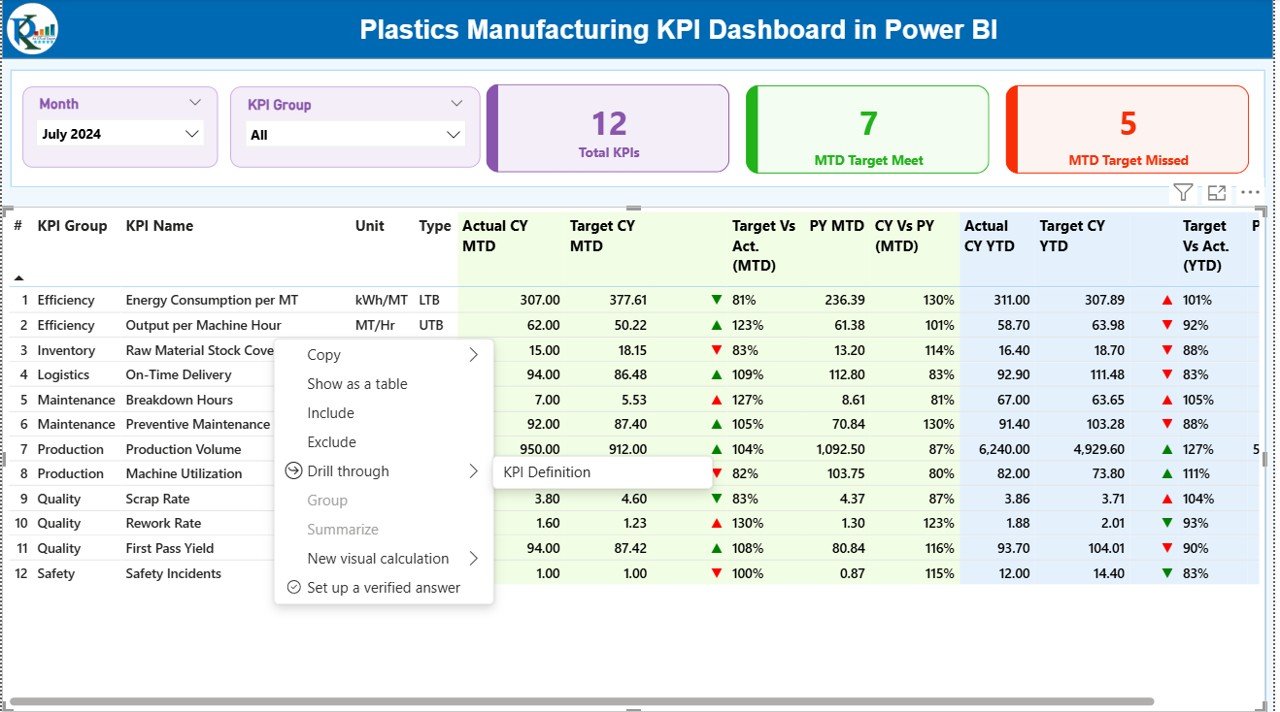
Task: Select Exclude from the context menu
Action: (x=331, y=442)
